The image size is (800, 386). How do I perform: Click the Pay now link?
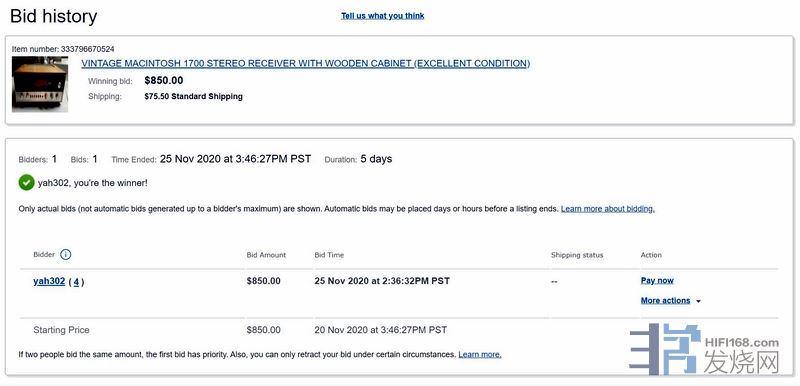click(x=657, y=280)
